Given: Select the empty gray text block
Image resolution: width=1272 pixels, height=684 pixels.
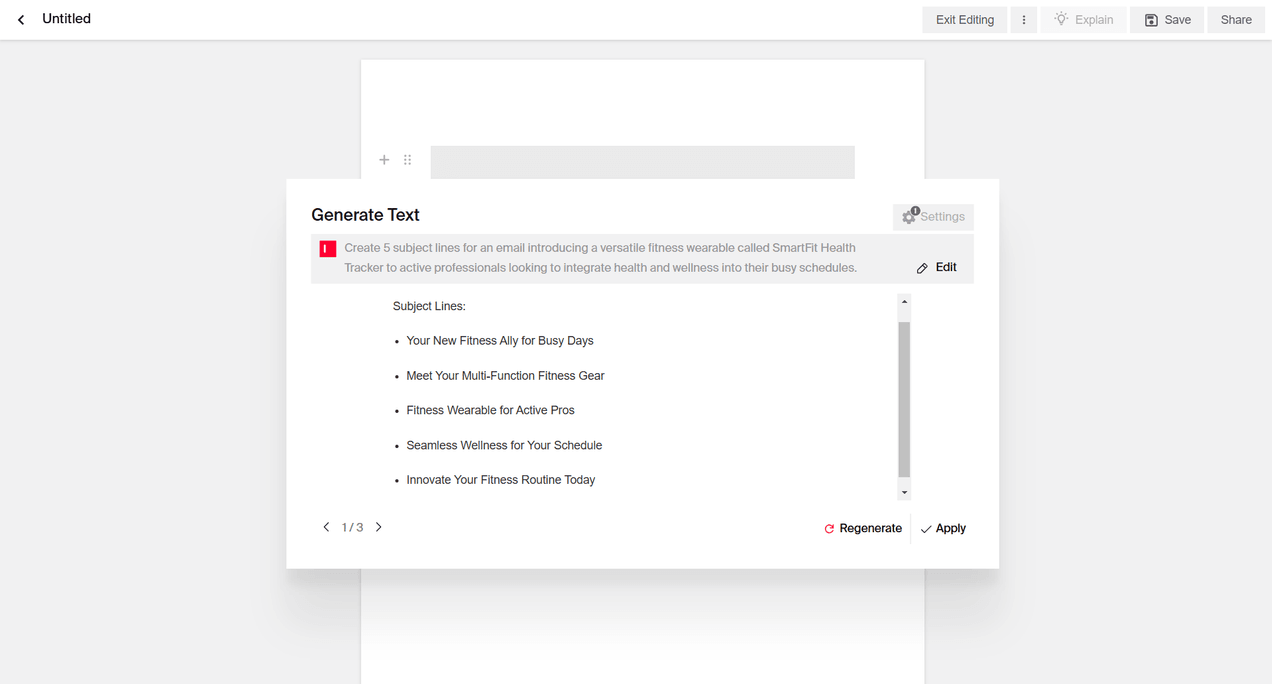Looking at the screenshot, I should tap(642, 161).
